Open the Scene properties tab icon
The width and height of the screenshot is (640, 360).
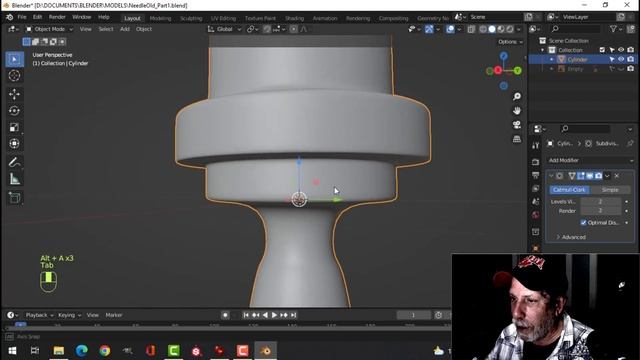pyautogui.click(x=536, y=202)
